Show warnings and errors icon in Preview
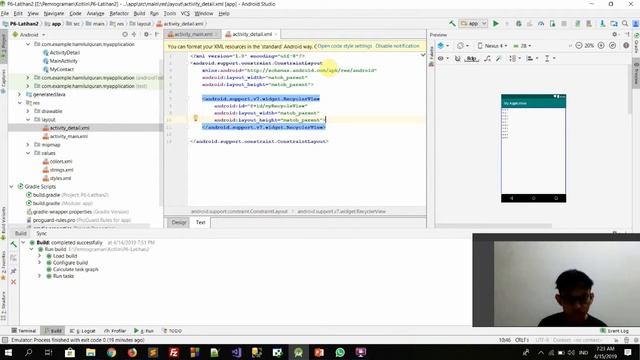The width and height of the screenshot is (640, 360). (626, 46)
